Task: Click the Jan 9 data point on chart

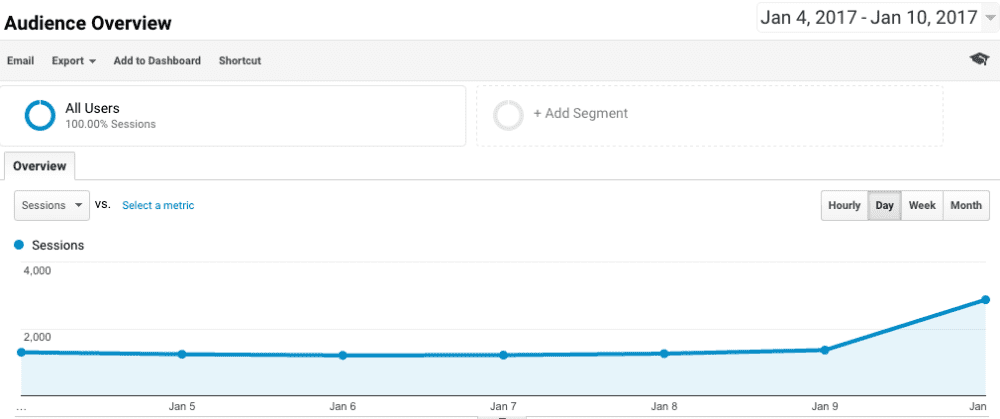Action: tap(825, 350)
